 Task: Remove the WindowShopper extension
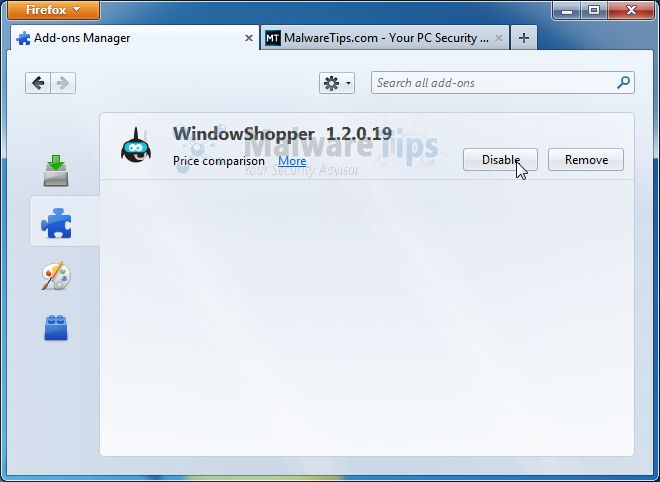point(586,160)
